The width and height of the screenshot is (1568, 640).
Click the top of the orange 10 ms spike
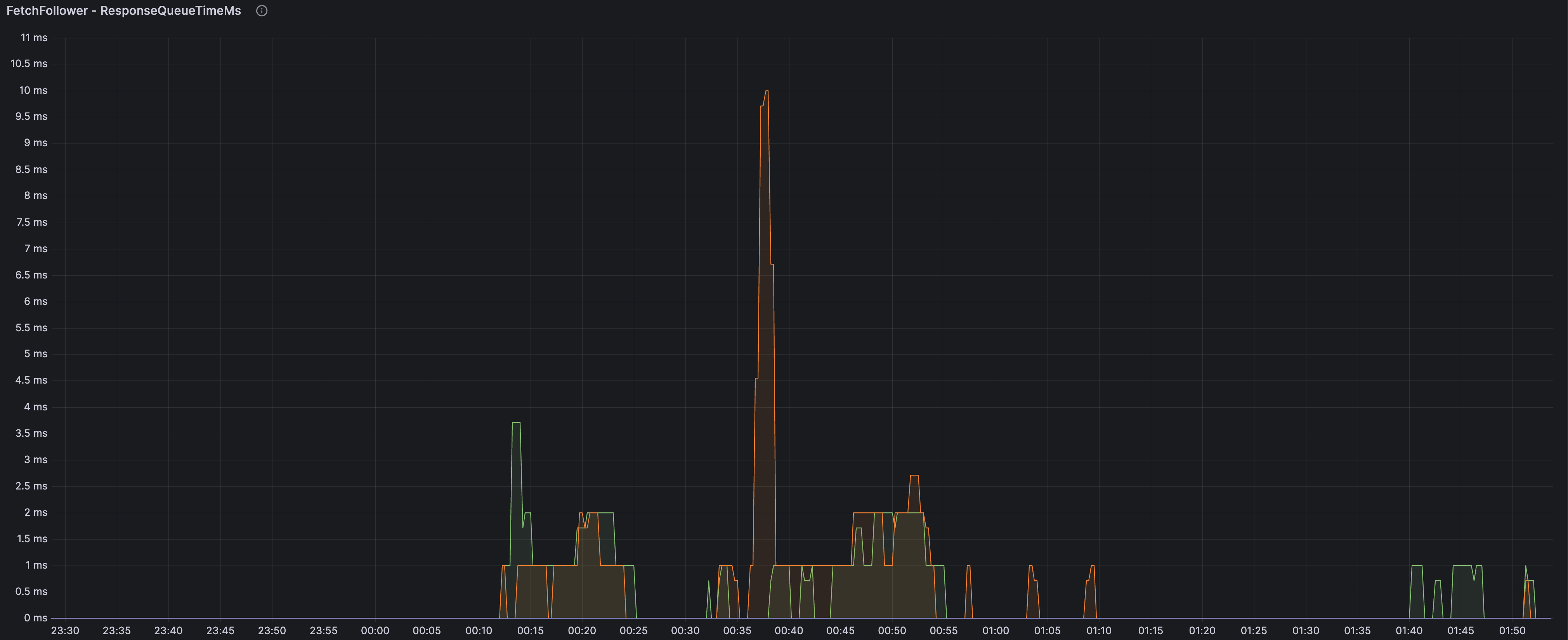pyautogui.click(x=767, y=92)
